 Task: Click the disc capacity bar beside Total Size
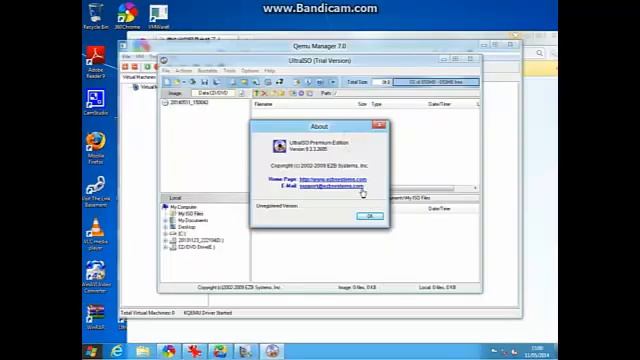[x=436, y=82]
